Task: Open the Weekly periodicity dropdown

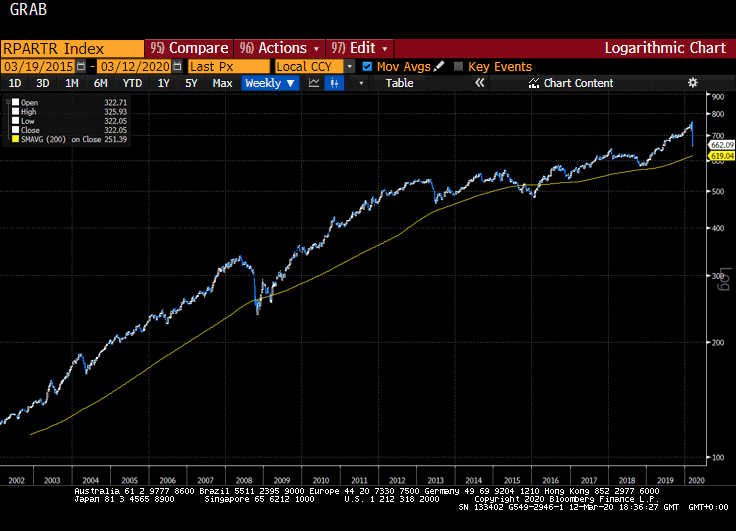Action: [x=270, y=83]
